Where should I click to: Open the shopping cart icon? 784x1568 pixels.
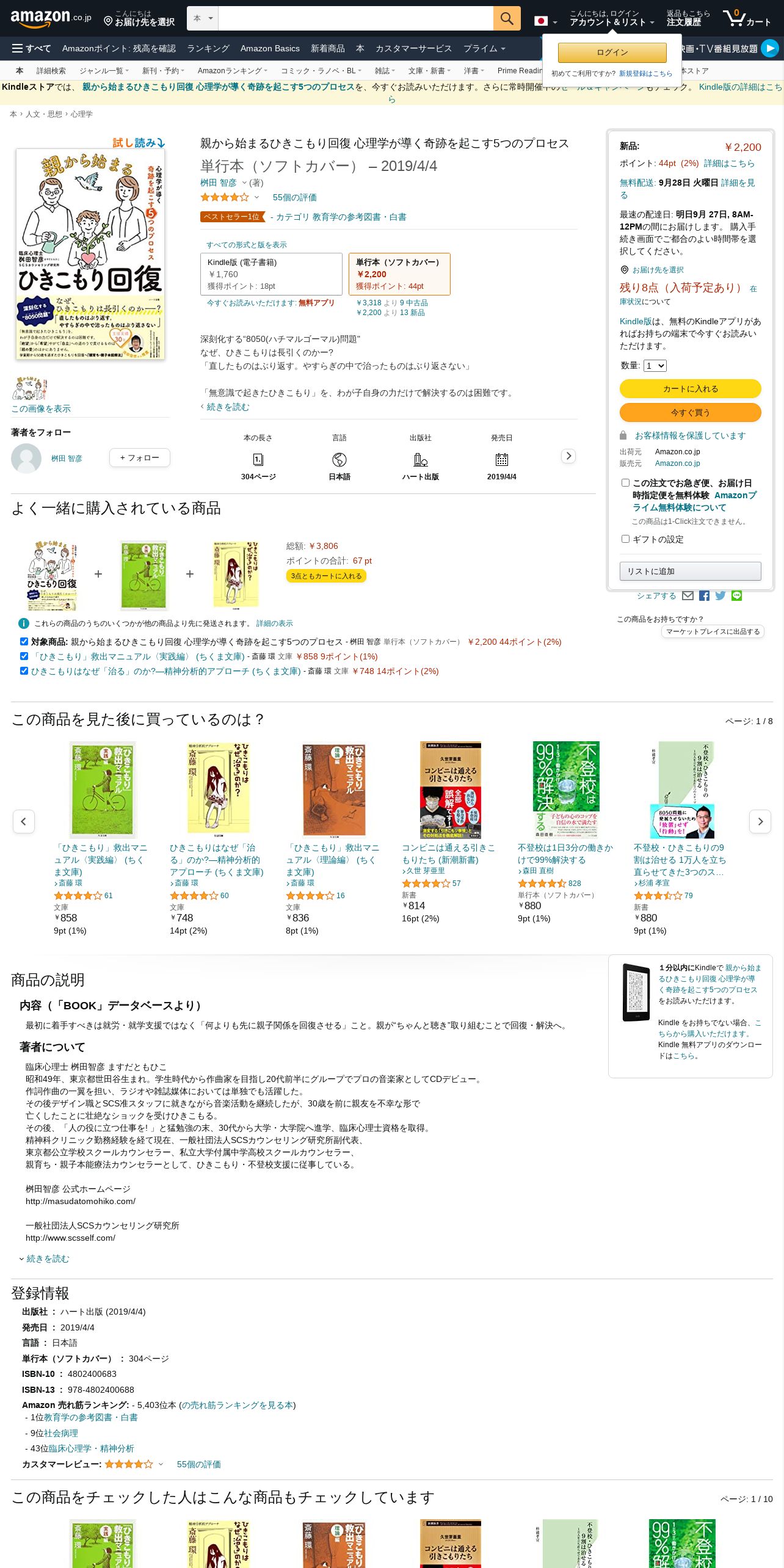coord(747,18)
